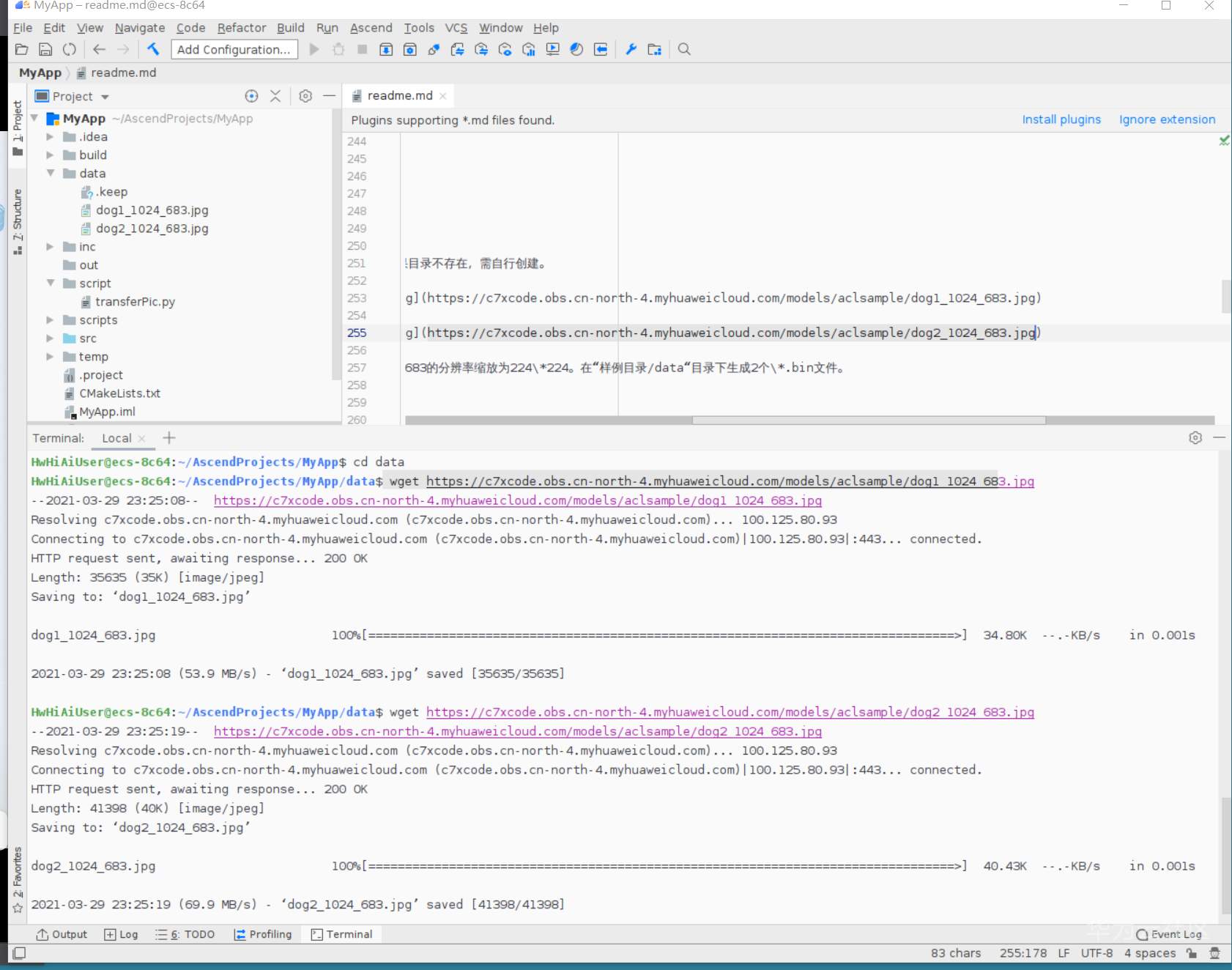Open the Event Log
Screen dimensions: 1232x970
pos(1169,934)
